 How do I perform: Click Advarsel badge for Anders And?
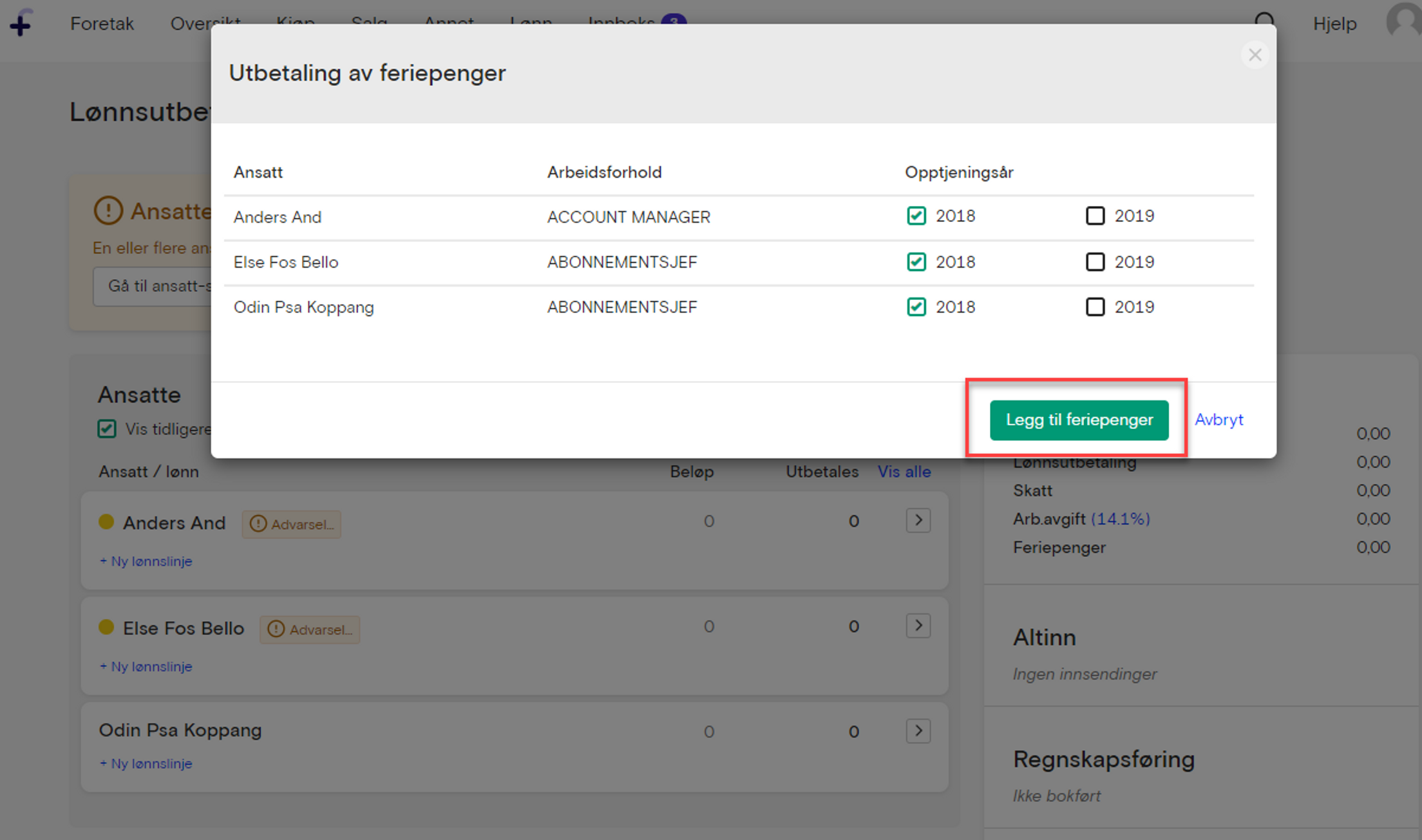292,524
